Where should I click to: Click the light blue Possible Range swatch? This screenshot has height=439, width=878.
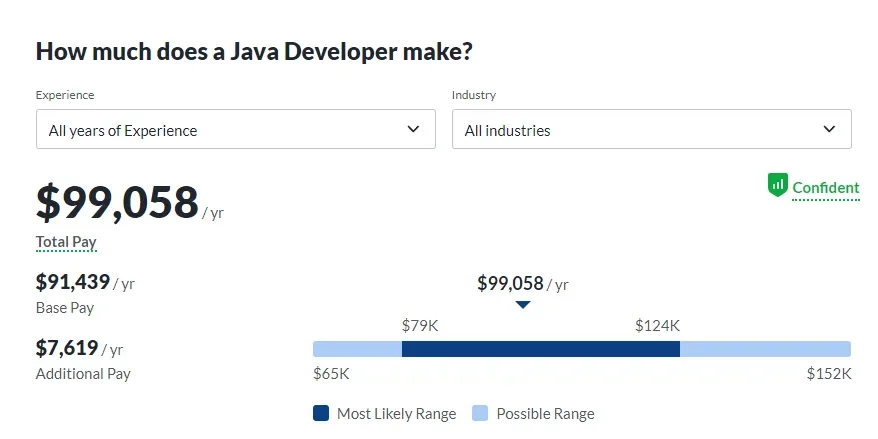point(480,413)
